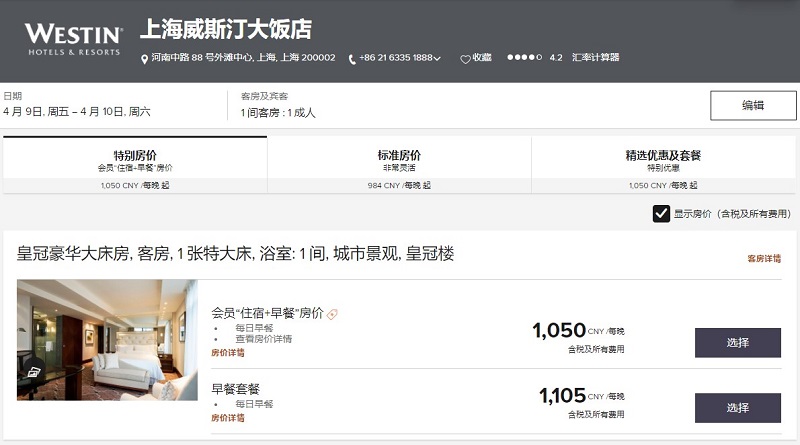Click the 1 间客房 : 1 成人 text

pyautogui.click(x=278, y=113)
